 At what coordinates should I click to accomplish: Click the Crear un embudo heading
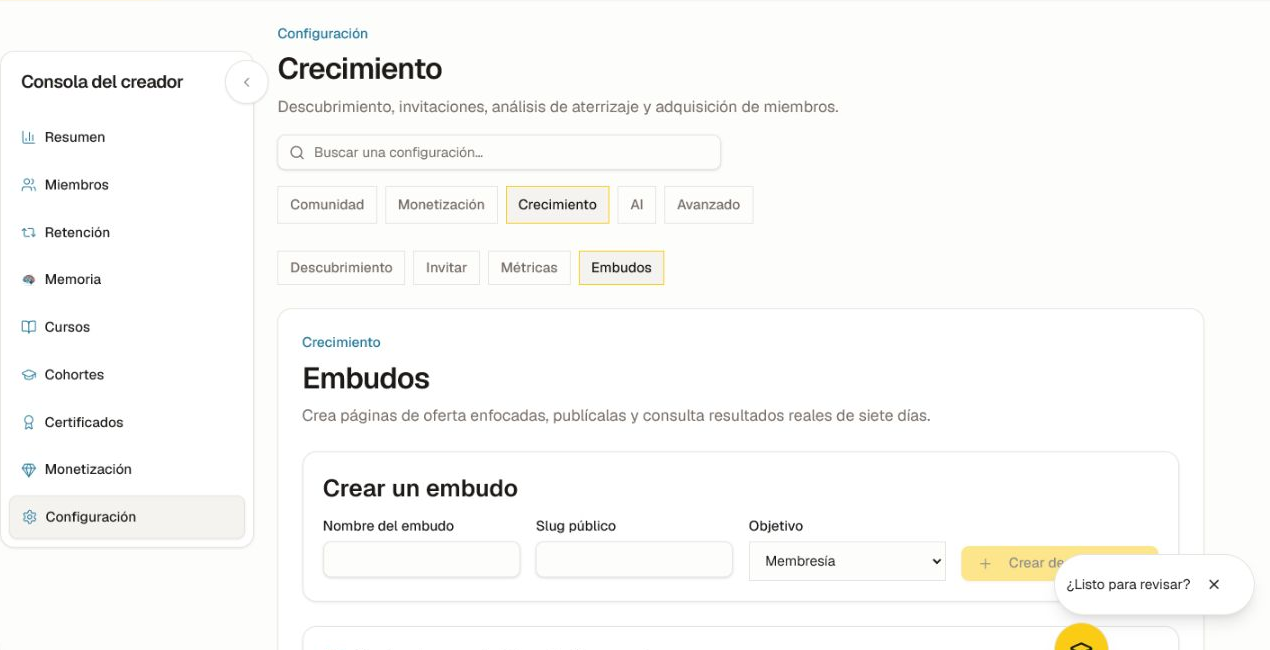point(420,489)
